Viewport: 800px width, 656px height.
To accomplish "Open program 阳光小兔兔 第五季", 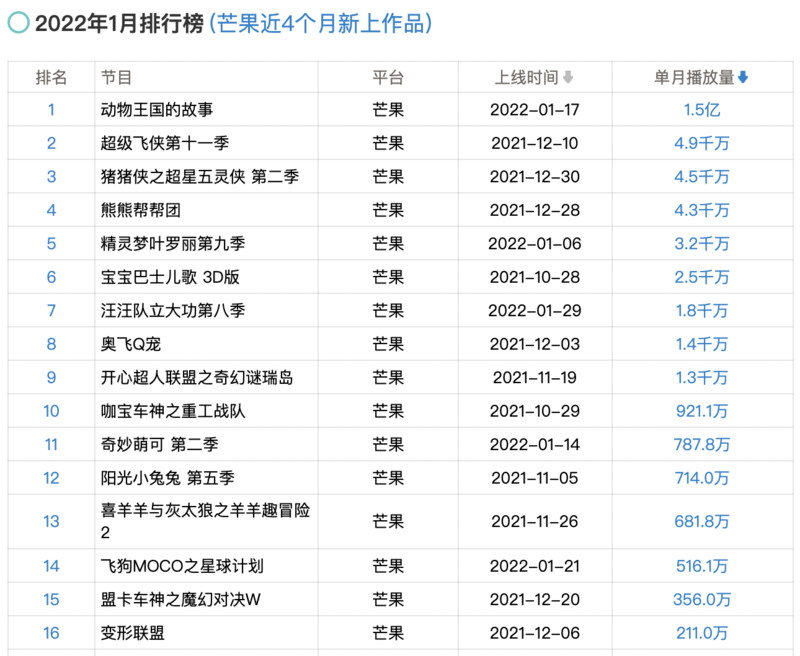I will 167,478.
